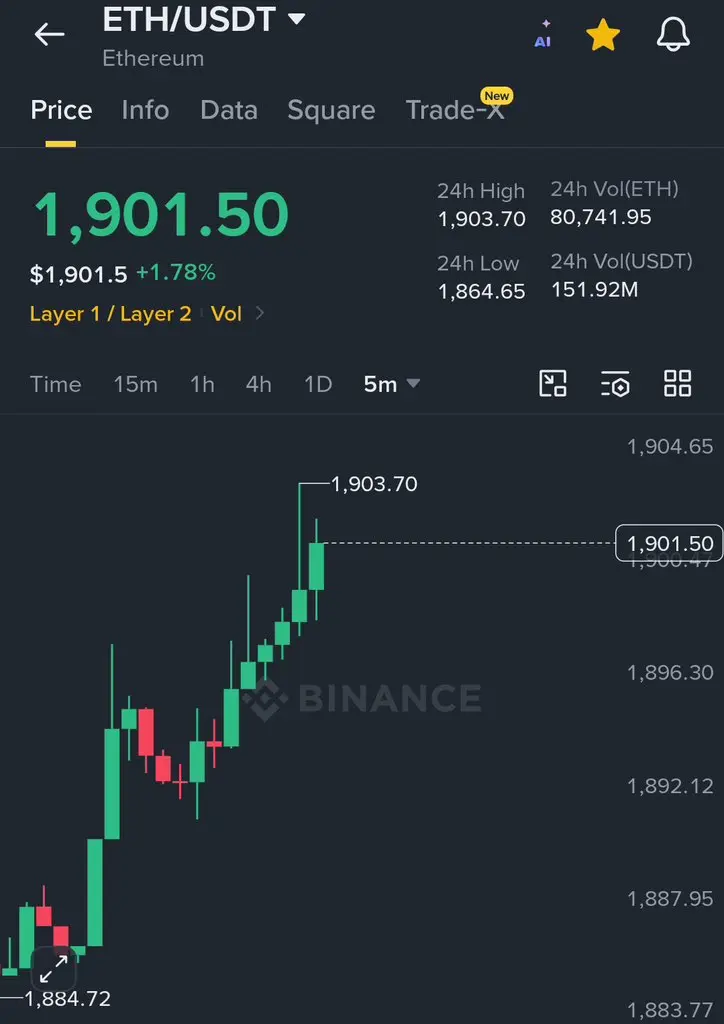Select the Time line chart view
724x1024 pixels.
click(55, 384)
